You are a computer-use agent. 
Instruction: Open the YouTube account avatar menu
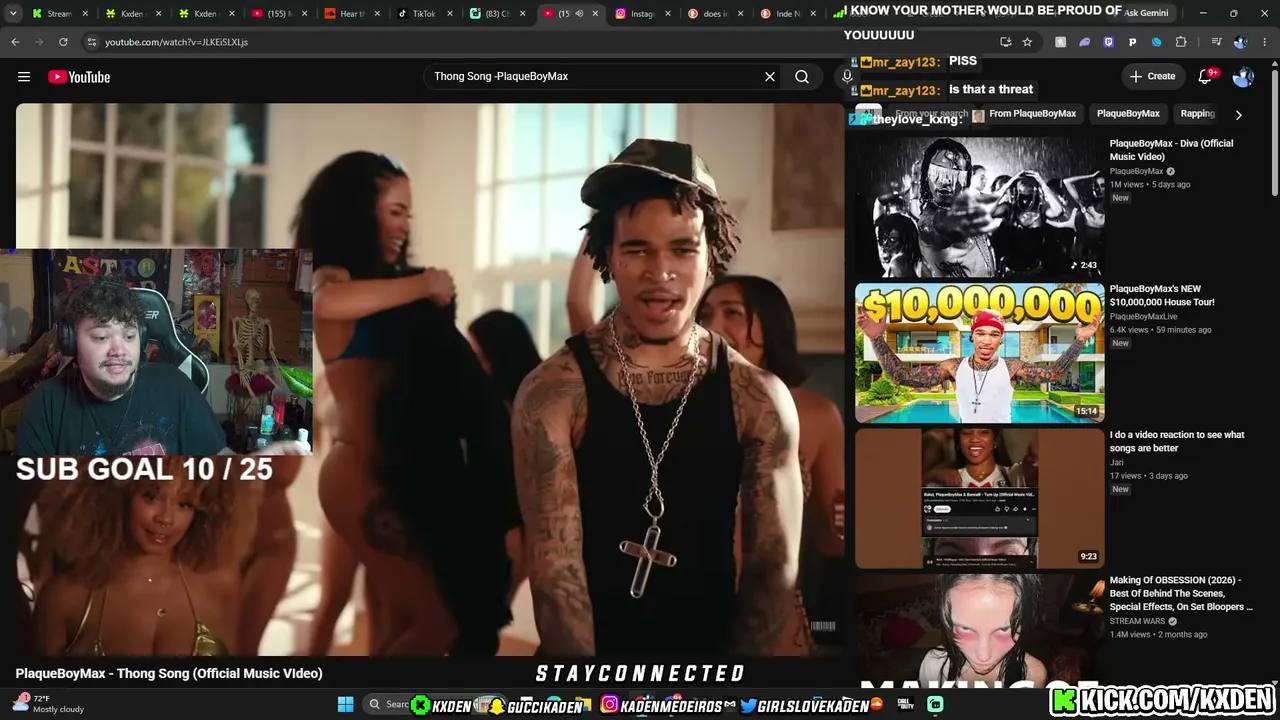pyautogui.click(x=1244, y=77)
